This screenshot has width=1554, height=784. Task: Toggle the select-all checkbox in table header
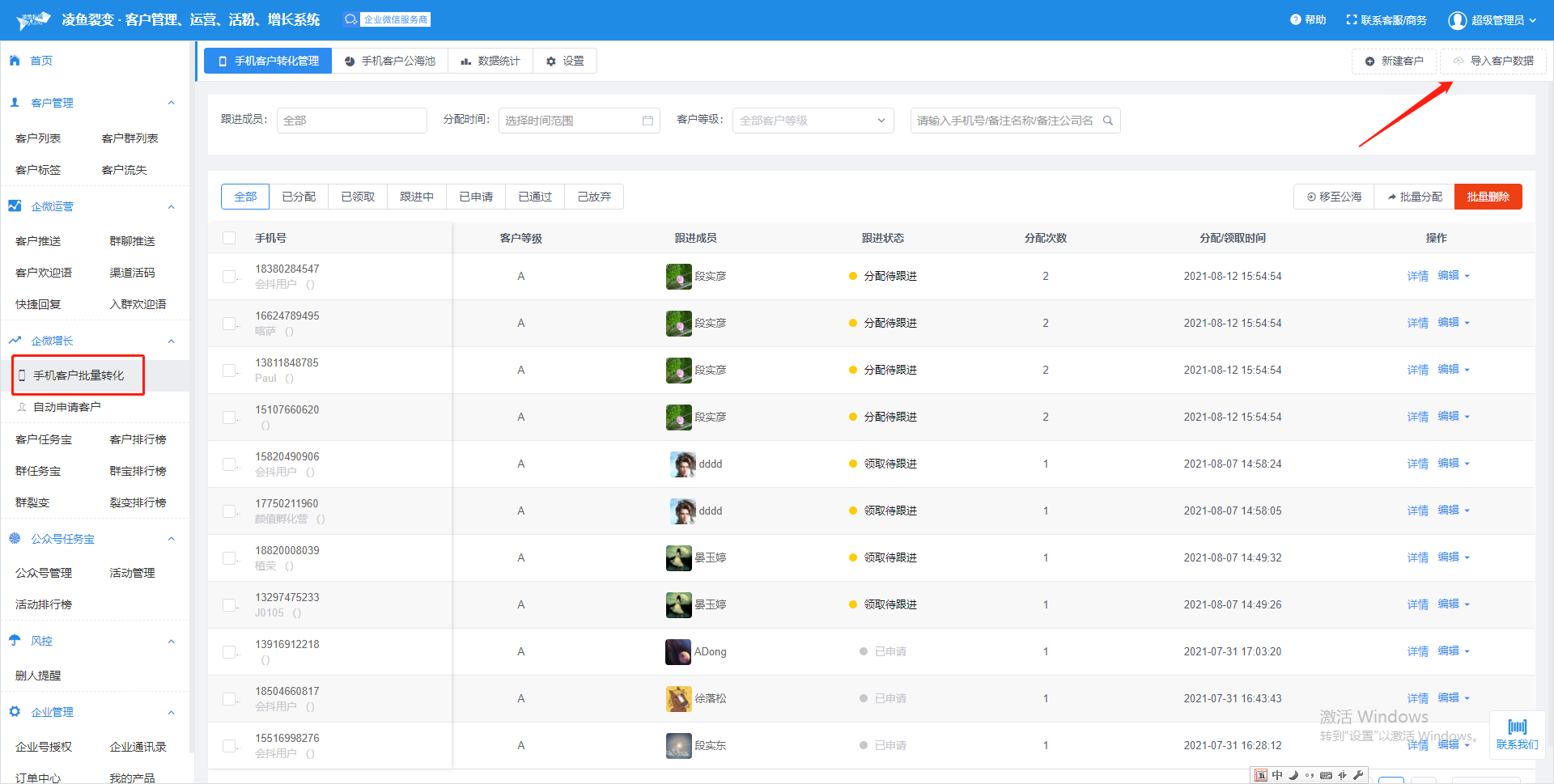point(229,238)
